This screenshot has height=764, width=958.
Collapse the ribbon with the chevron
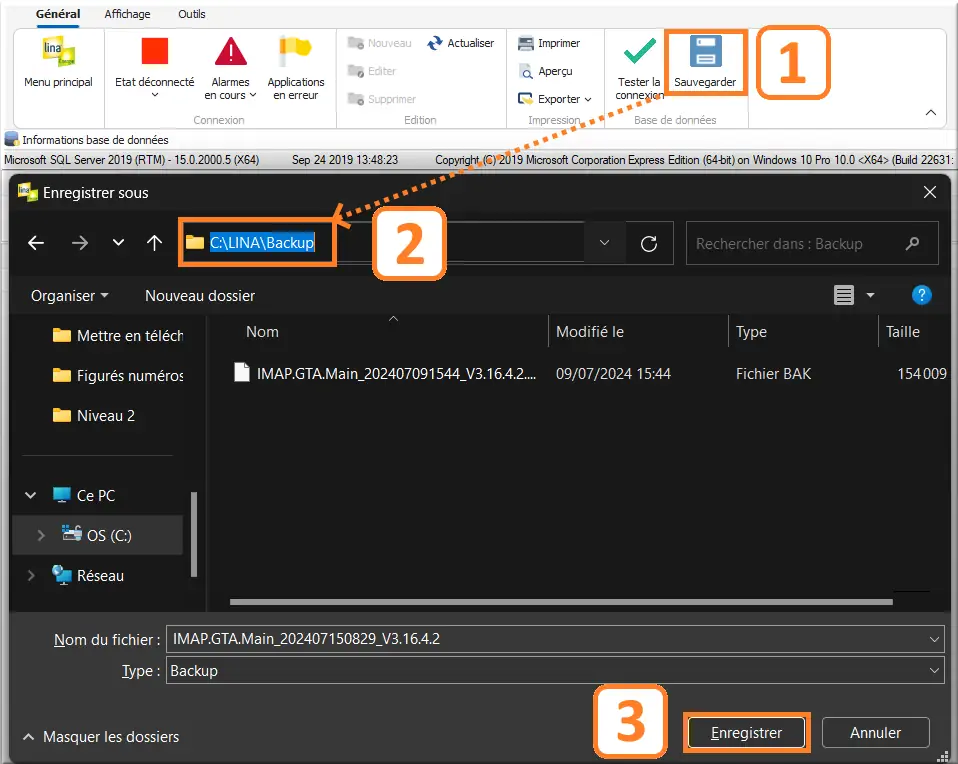[931, 112]
